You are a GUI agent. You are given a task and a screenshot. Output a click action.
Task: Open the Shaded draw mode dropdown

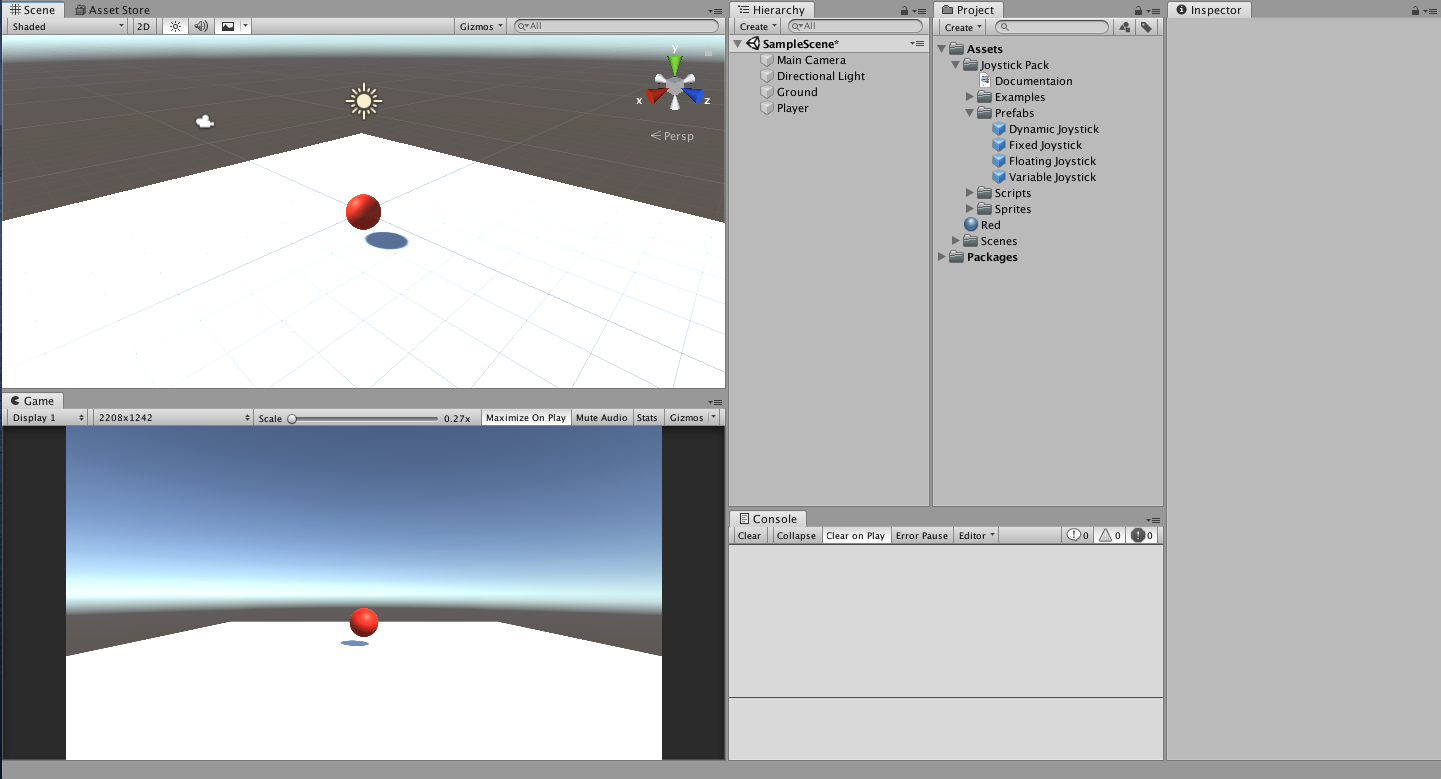coord(65,26)
